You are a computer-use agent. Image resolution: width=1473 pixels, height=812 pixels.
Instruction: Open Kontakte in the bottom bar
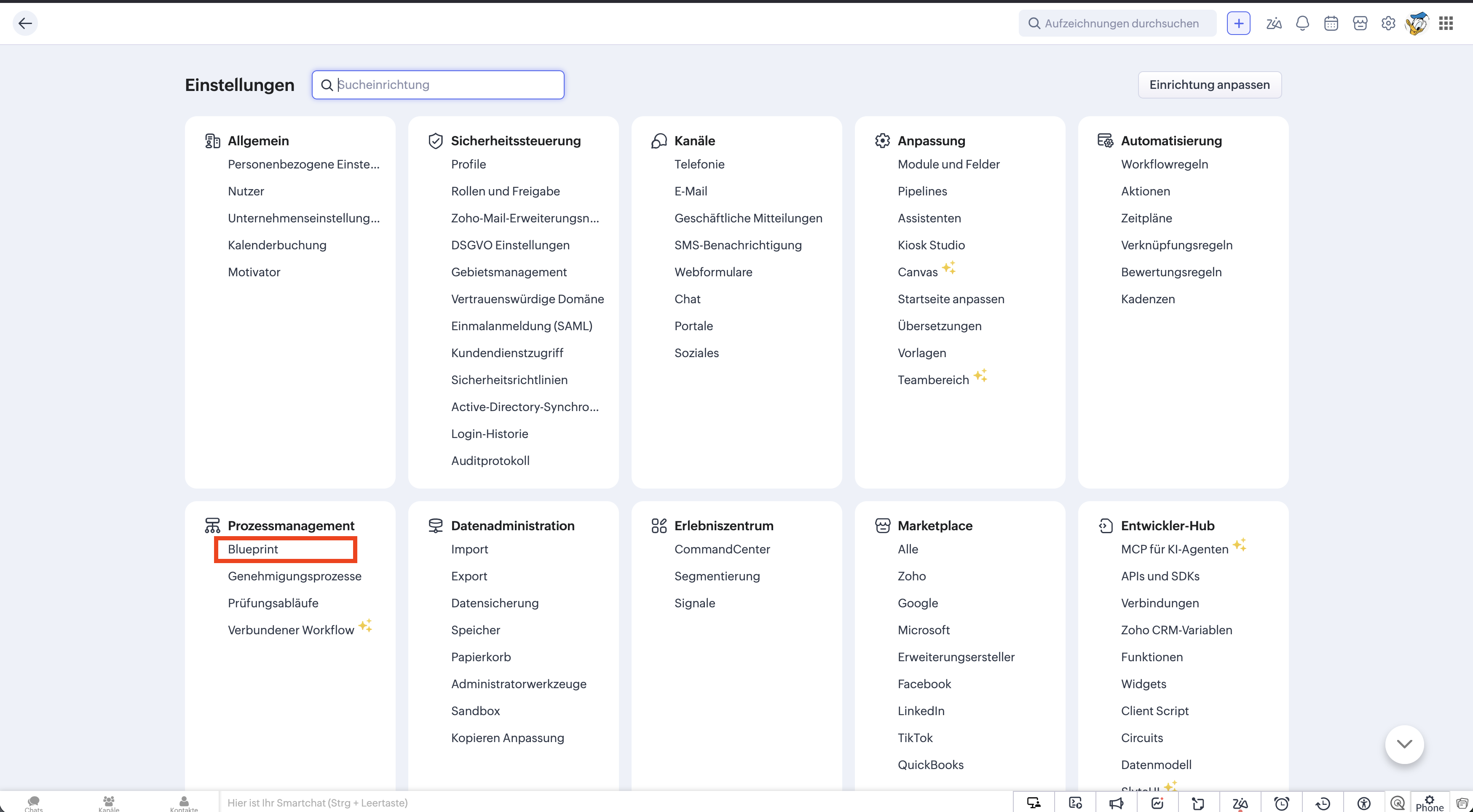[x=184, y=804]
